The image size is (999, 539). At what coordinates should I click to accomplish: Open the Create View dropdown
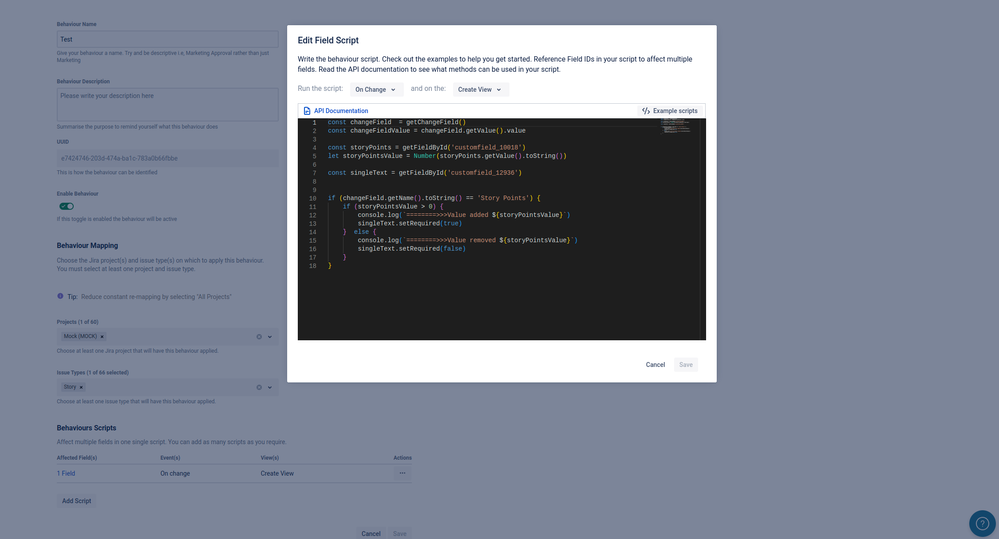tap(480, 90)
